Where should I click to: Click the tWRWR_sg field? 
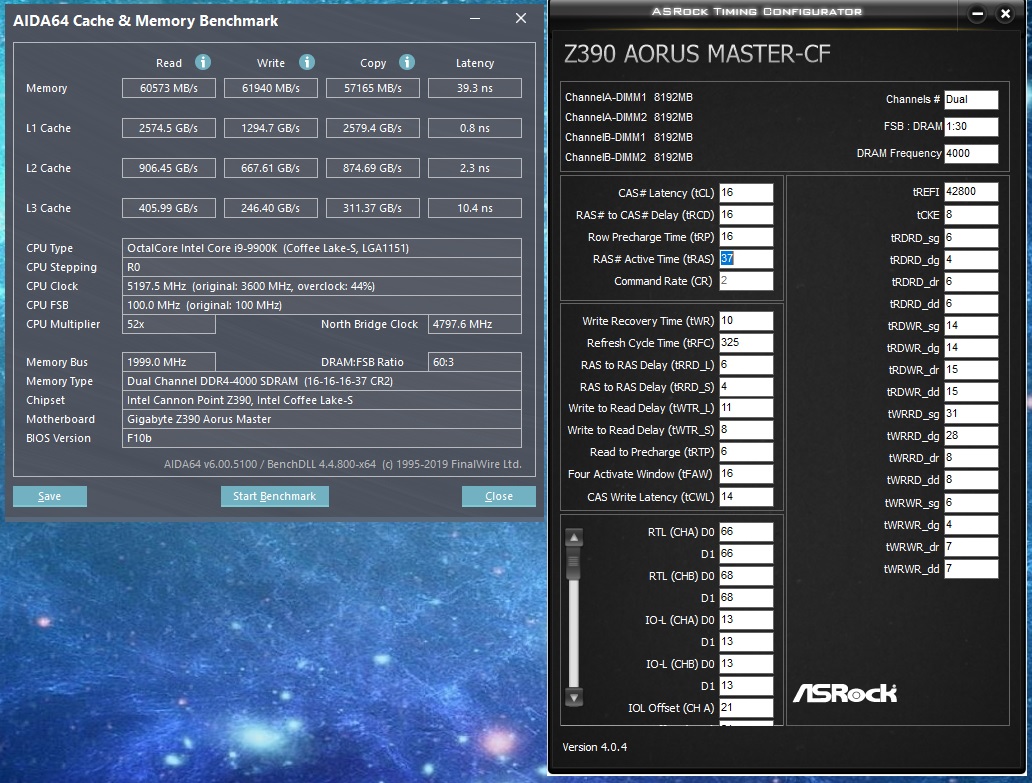point(971,503)
